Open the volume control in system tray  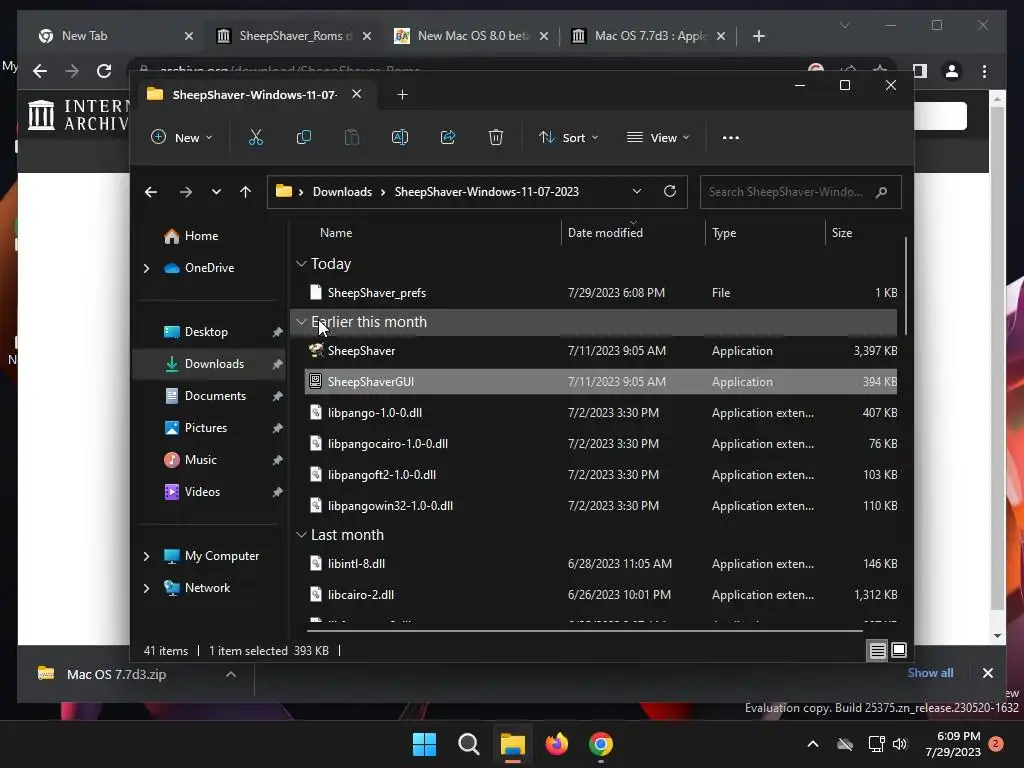(x=900, y=744)
